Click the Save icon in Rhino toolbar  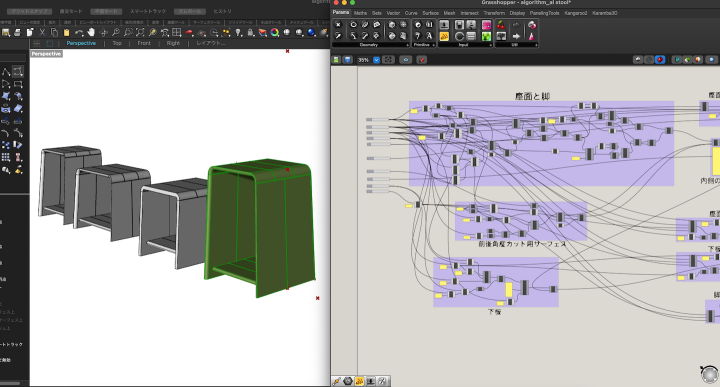pos(6,32)
